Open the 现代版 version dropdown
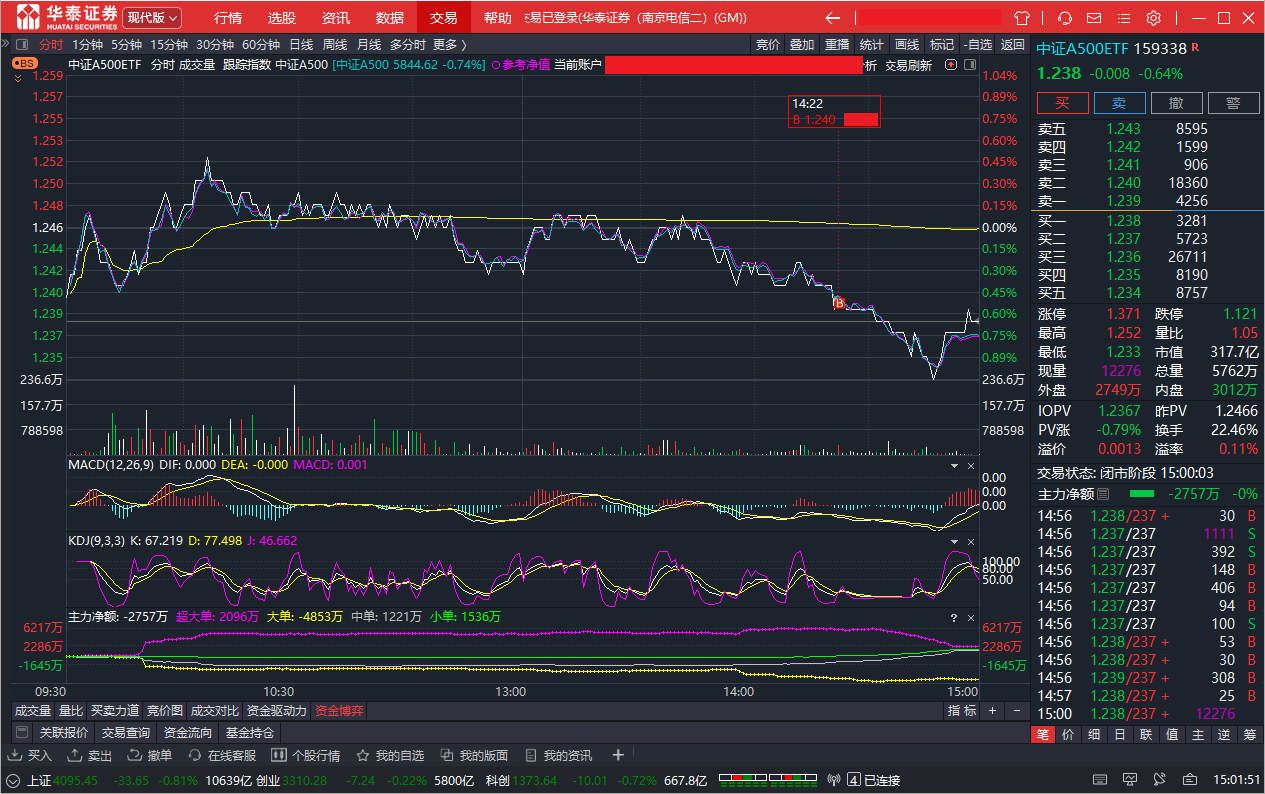 tap(153, 18)
